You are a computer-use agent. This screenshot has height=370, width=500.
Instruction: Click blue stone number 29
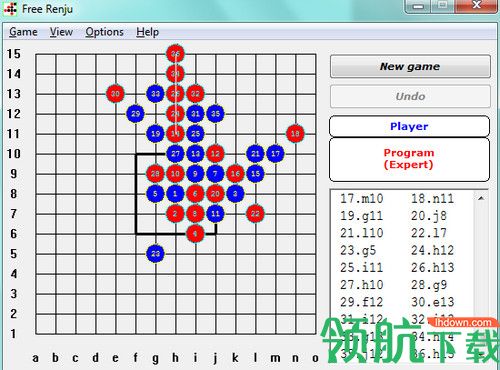click(135, 114)
